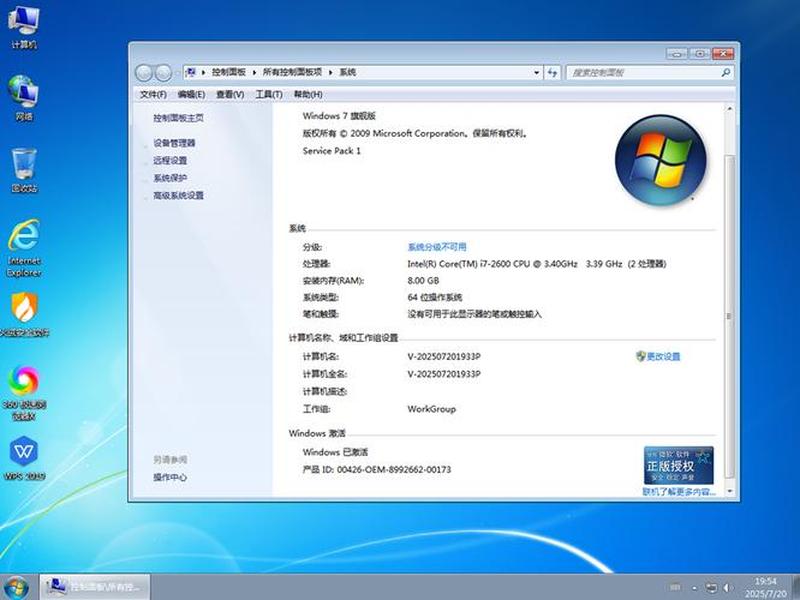
Task: Click the scrollbar up arrow
Action: coord(730,109)
